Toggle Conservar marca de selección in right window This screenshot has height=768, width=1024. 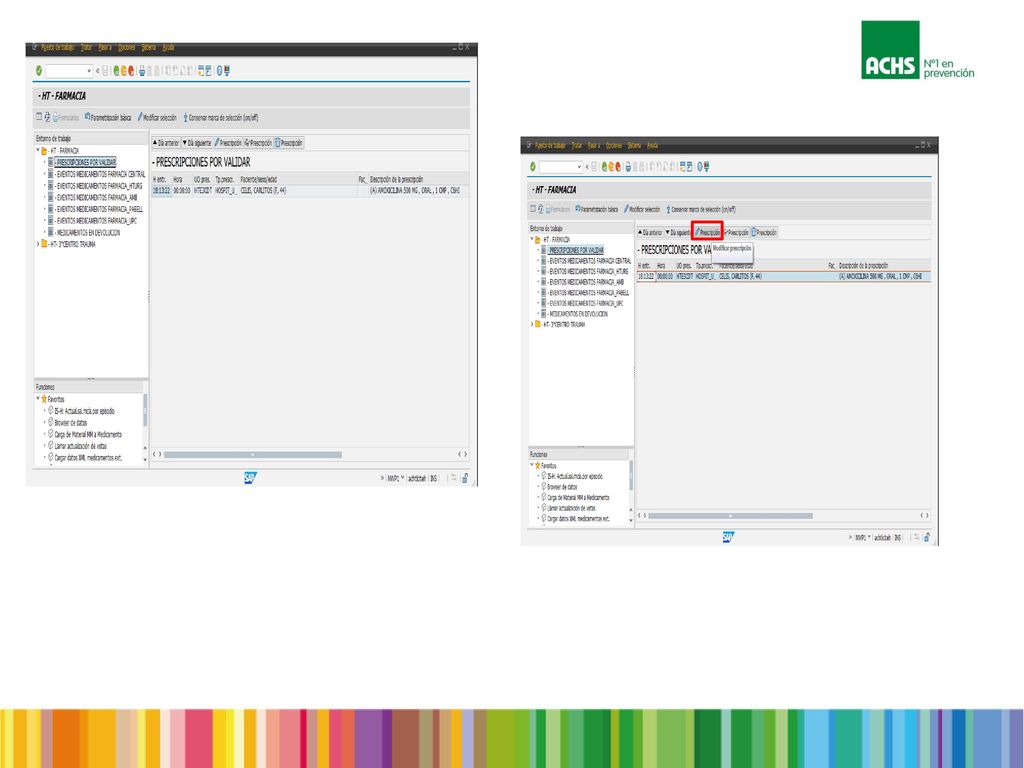coord(701,210)
